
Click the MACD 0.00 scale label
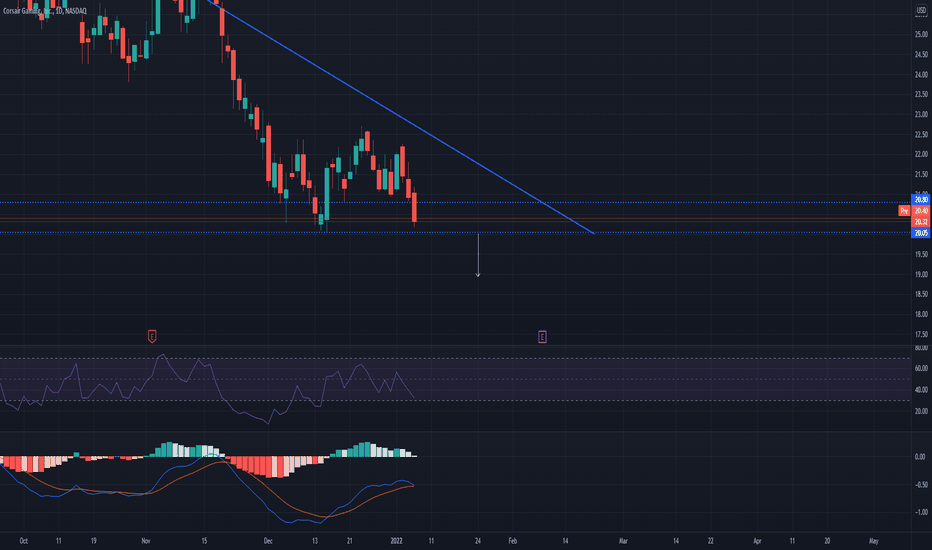click(920, 457)
